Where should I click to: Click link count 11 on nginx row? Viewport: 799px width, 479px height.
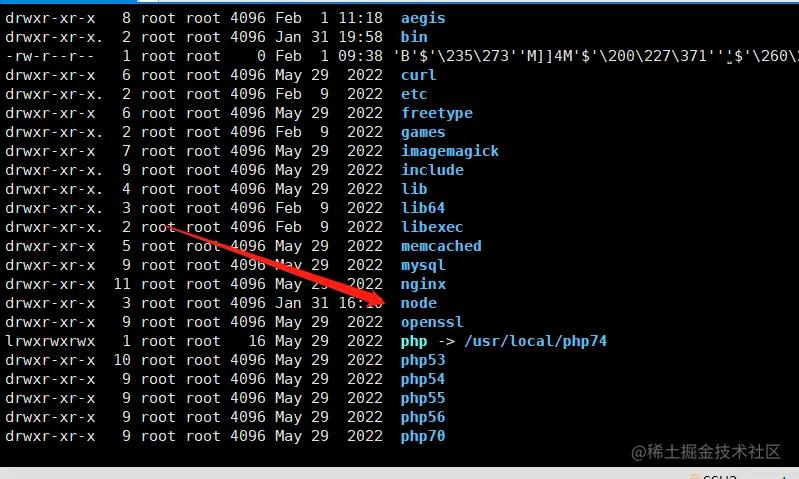coord(122,284)
